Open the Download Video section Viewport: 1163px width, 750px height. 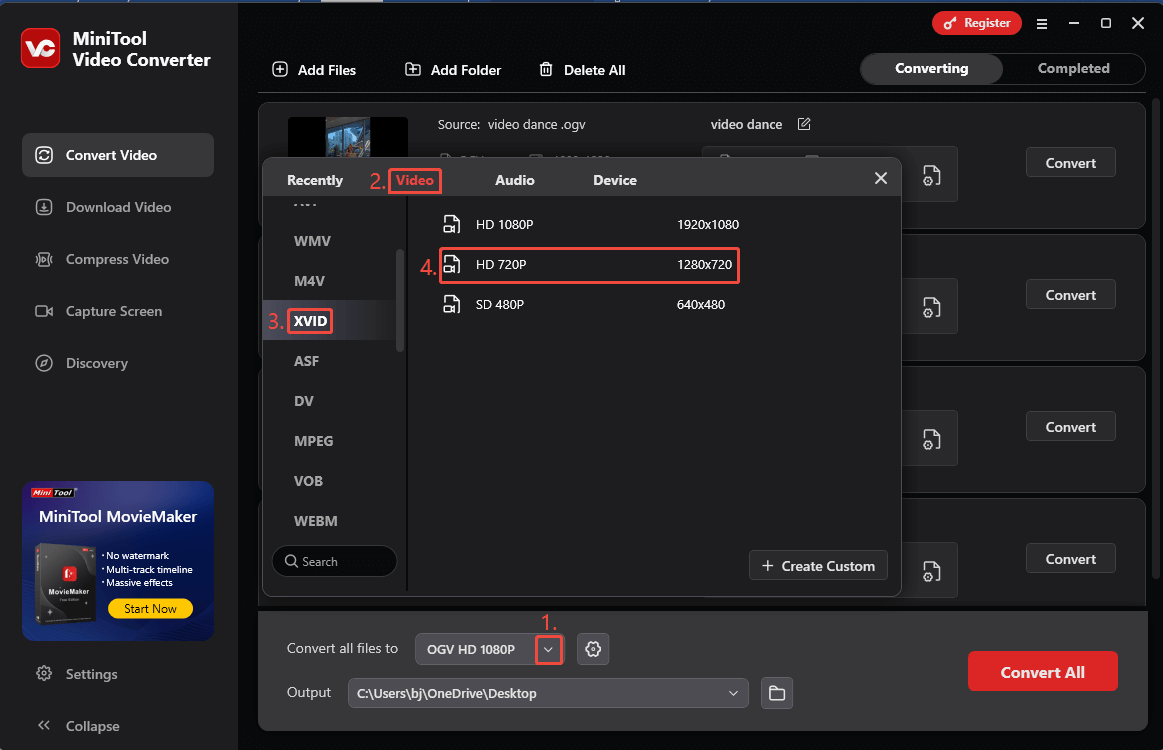[x=118, y=207]
